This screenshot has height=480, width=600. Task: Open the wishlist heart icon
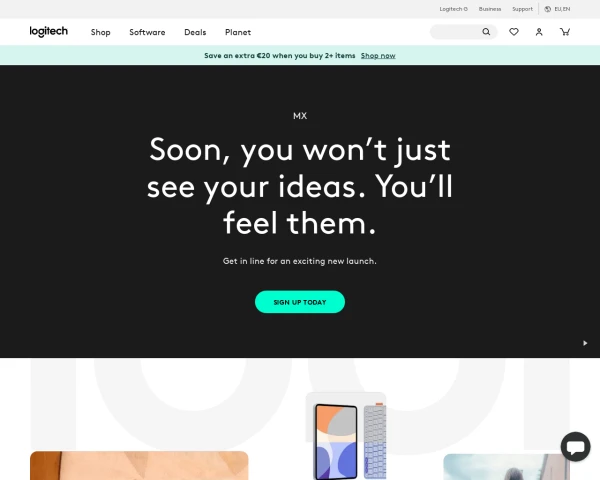514,32
